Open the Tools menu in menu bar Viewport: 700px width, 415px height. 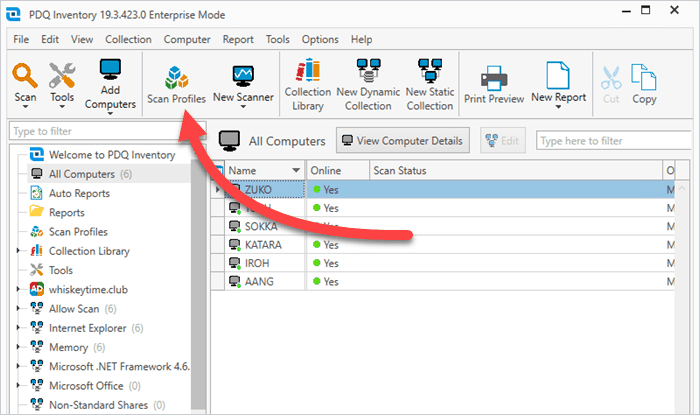tap(277, 39)
